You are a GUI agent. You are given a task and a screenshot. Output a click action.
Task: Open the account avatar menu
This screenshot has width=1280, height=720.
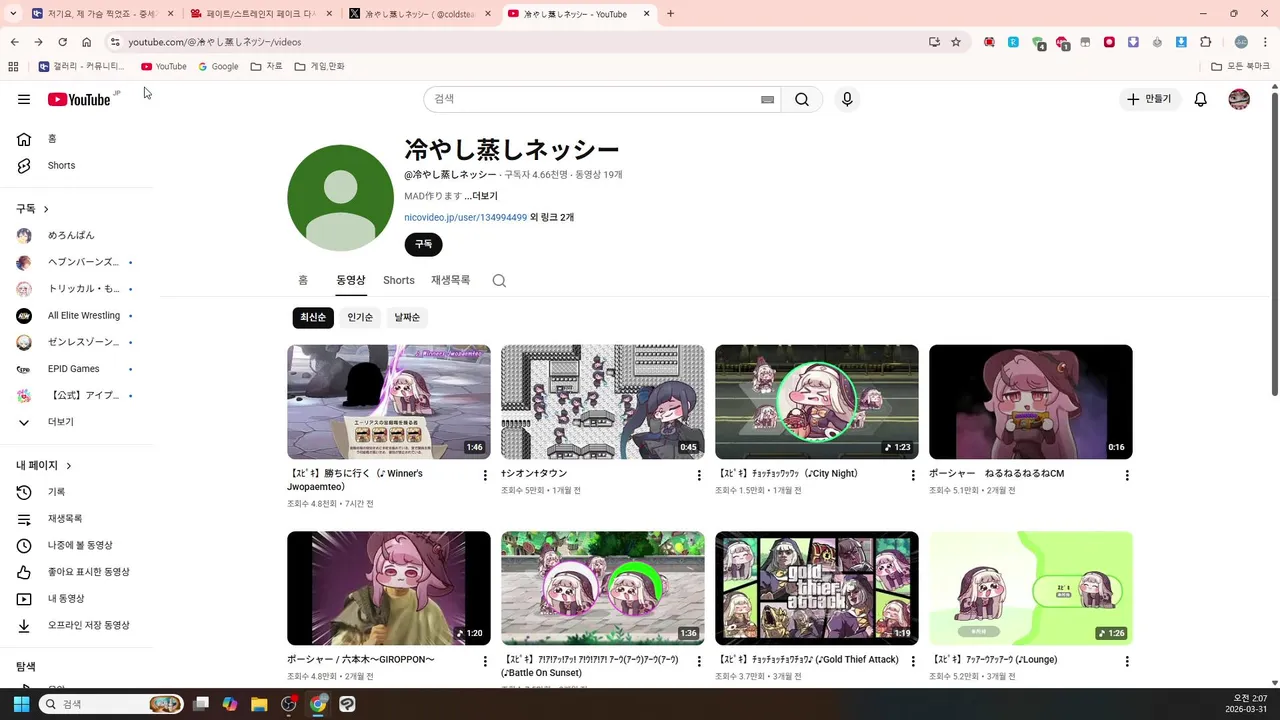tap(1239, 99)
